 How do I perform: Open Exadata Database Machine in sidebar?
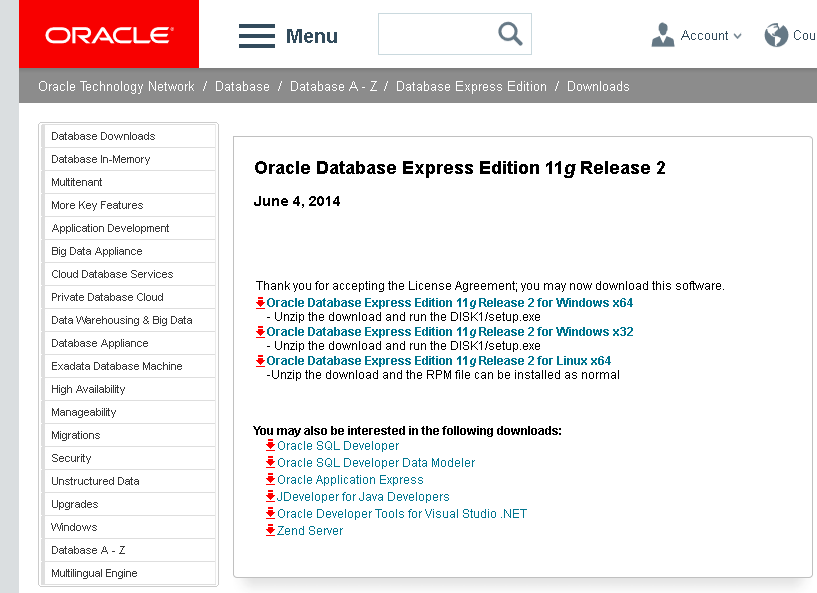click(x=130, y=366)
